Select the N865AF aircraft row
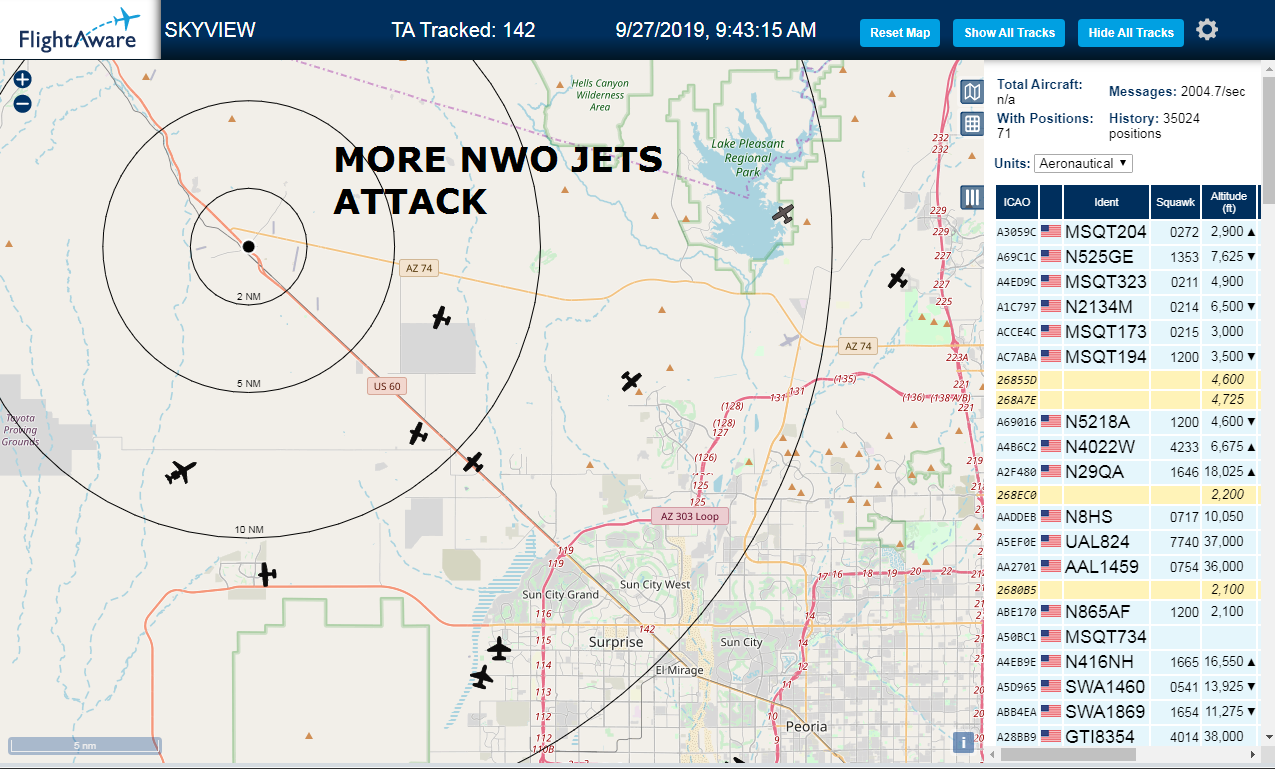 coord(1127,612)
